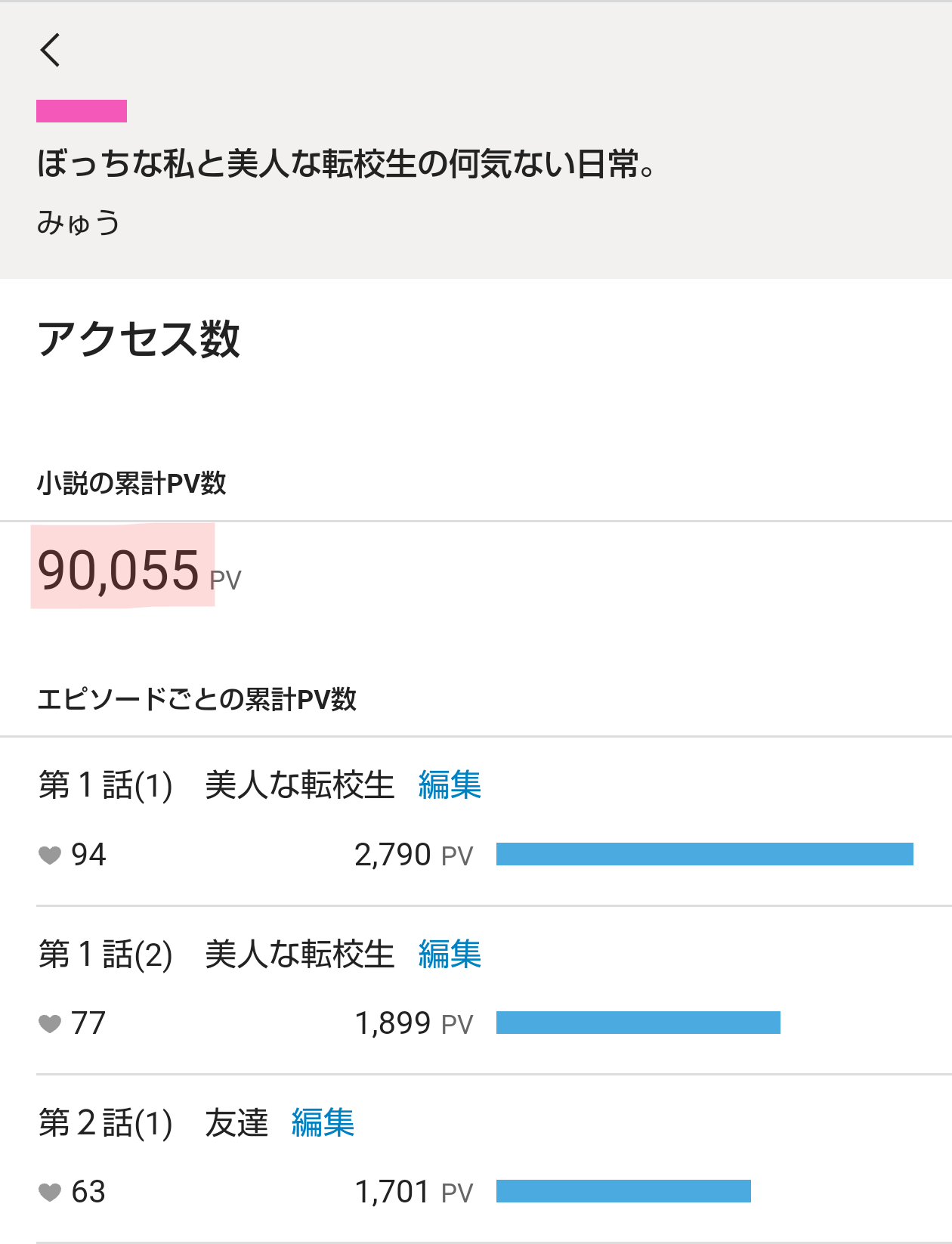The width and height of the screenshot is (952, 1244).
Task: Select the novel title ぼっちな私と美人な転校生の何気ない日常。
Action: pyautogui.click(x=345, y=164)
